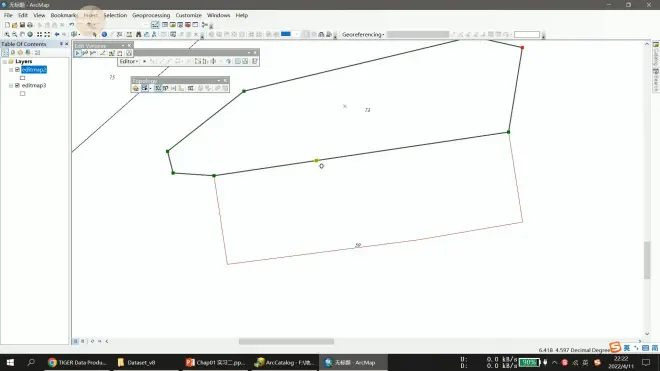Click the Select Topology icon
Screen dimensions: 660x371
click(x=136, y=88)
